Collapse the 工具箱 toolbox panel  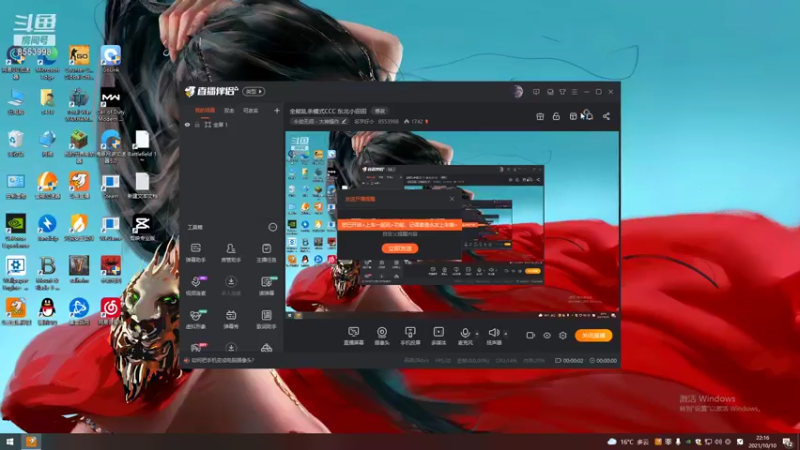point(272,227)
